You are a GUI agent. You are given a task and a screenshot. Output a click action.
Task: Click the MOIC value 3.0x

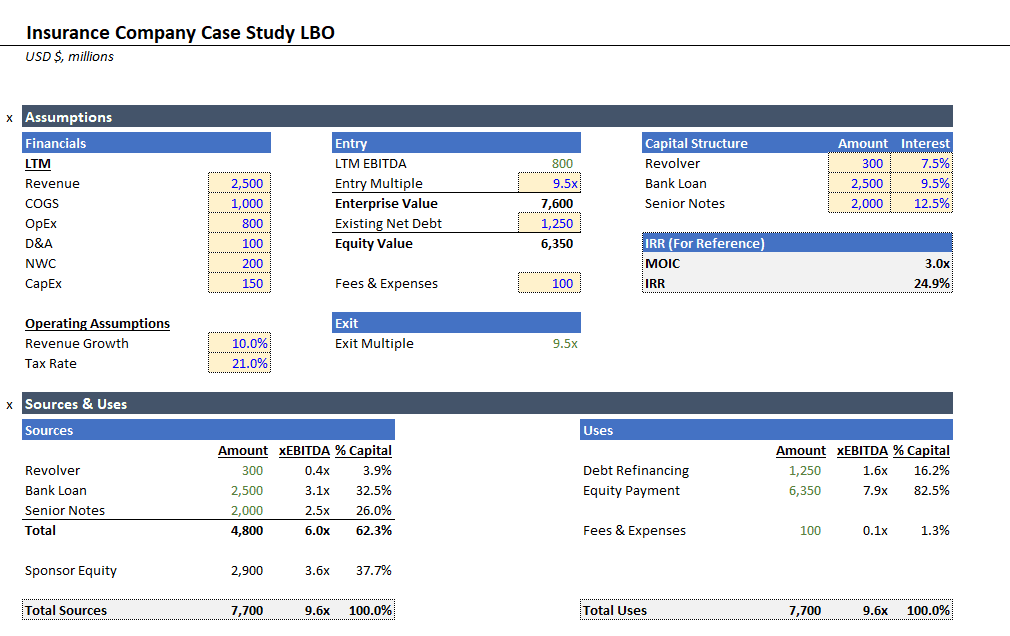coord(937,264)
